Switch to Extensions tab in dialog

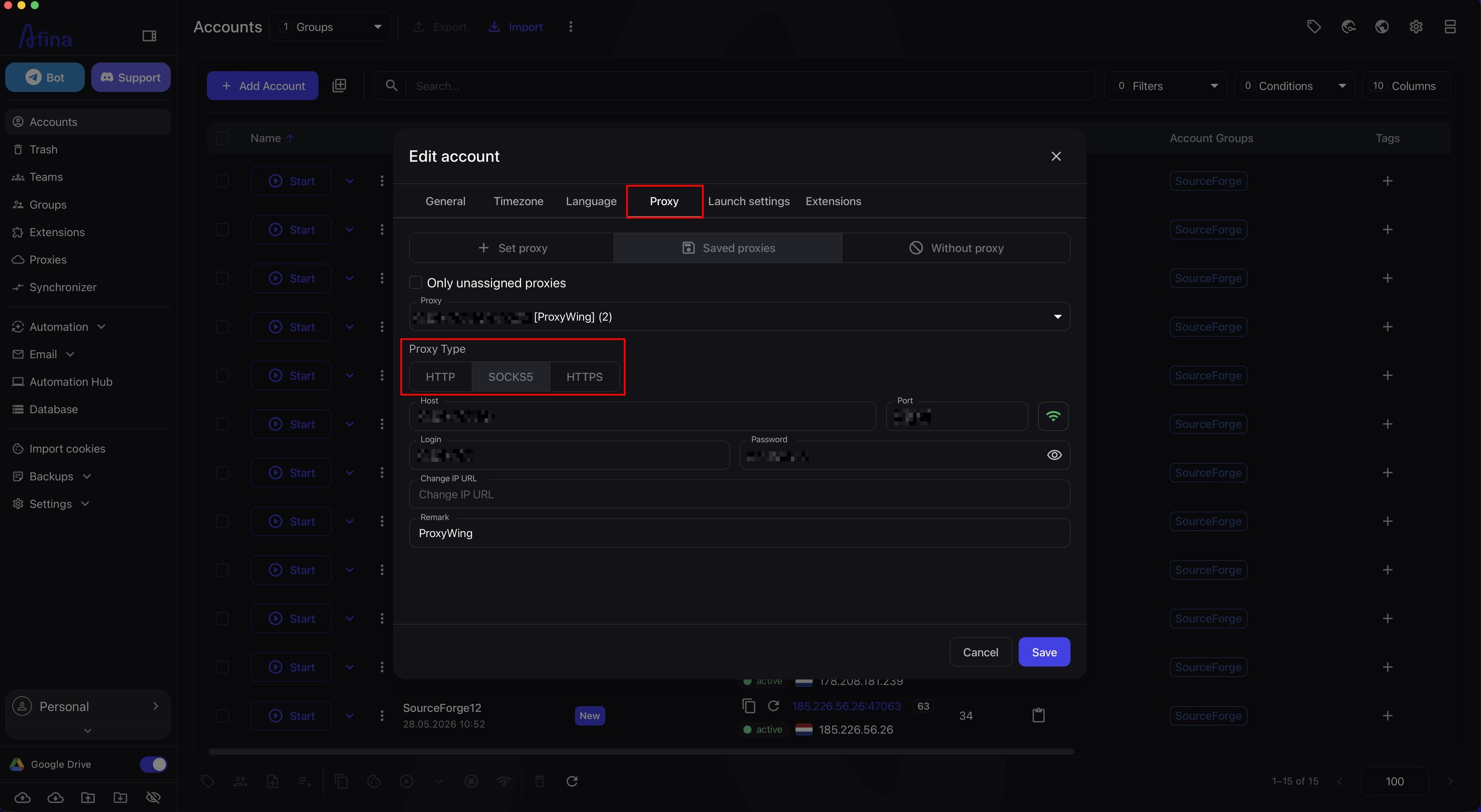point(833,201)
